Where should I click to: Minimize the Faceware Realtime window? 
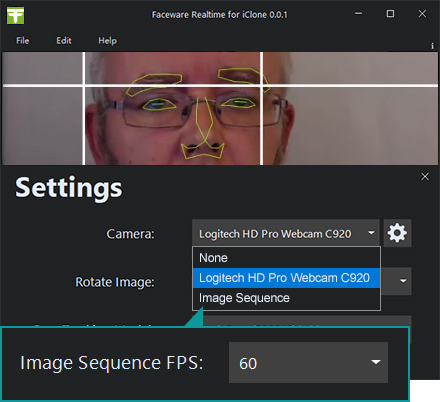[x=359, y=14]
